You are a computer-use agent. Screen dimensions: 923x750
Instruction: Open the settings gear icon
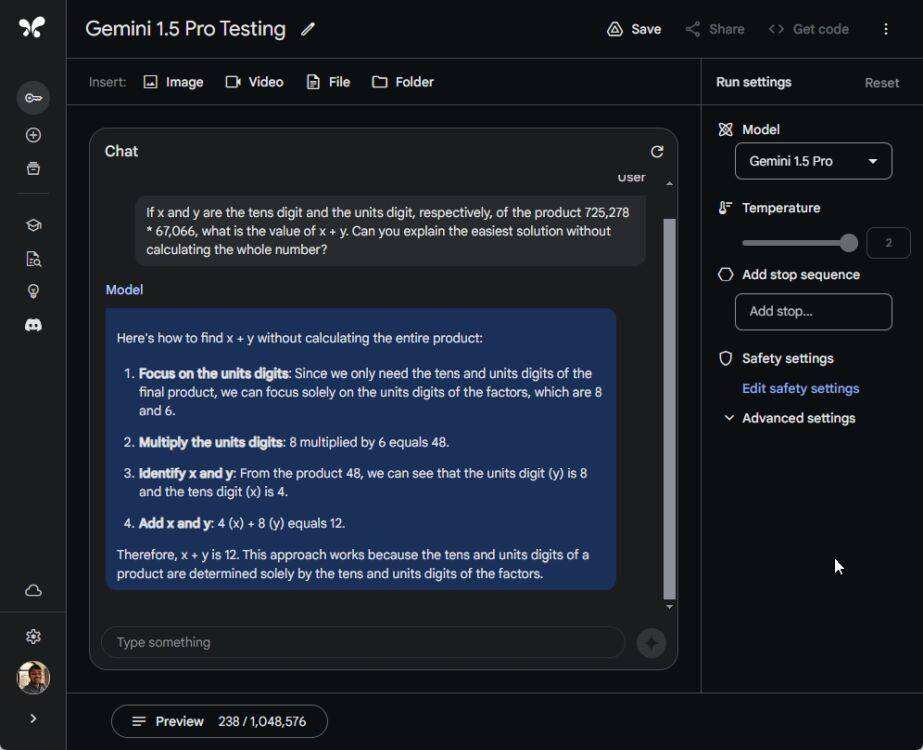[x=33, y=637]
